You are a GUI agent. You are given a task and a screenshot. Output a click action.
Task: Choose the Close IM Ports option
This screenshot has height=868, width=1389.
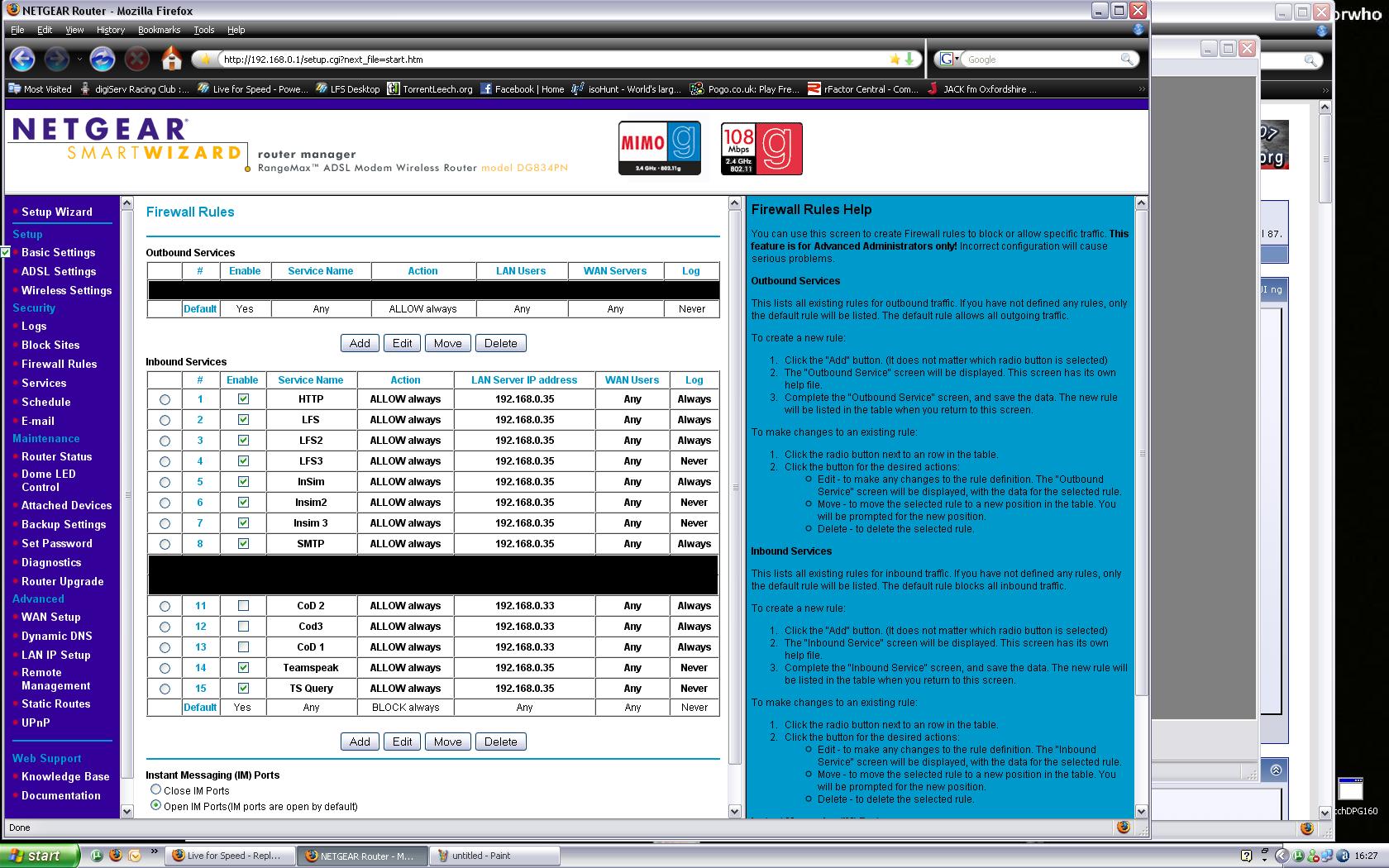[x=155, y=789]
